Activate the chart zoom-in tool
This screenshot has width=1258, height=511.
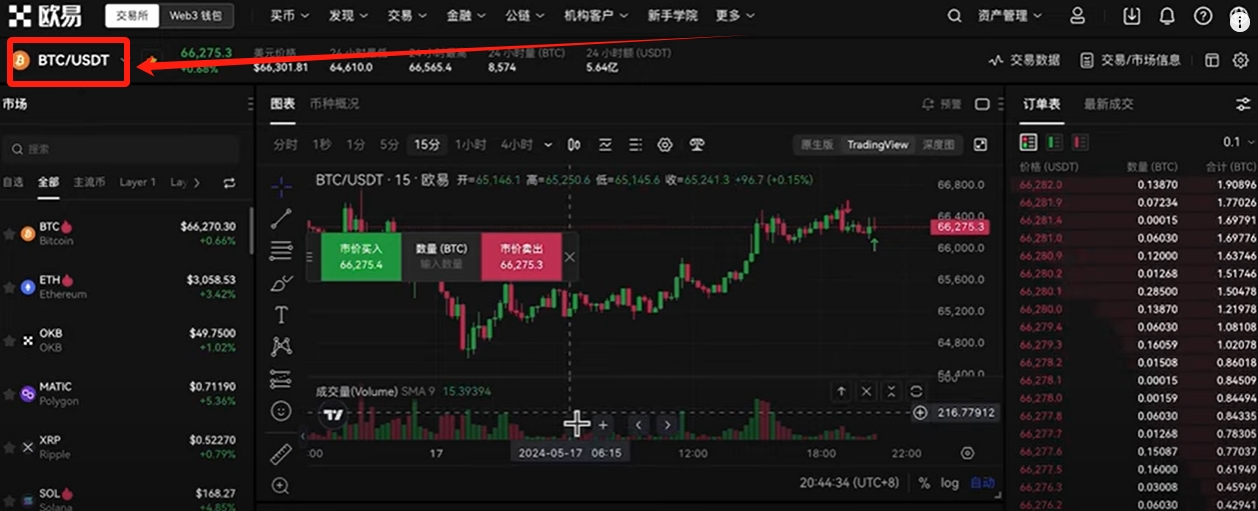click(x=281, y=486)
